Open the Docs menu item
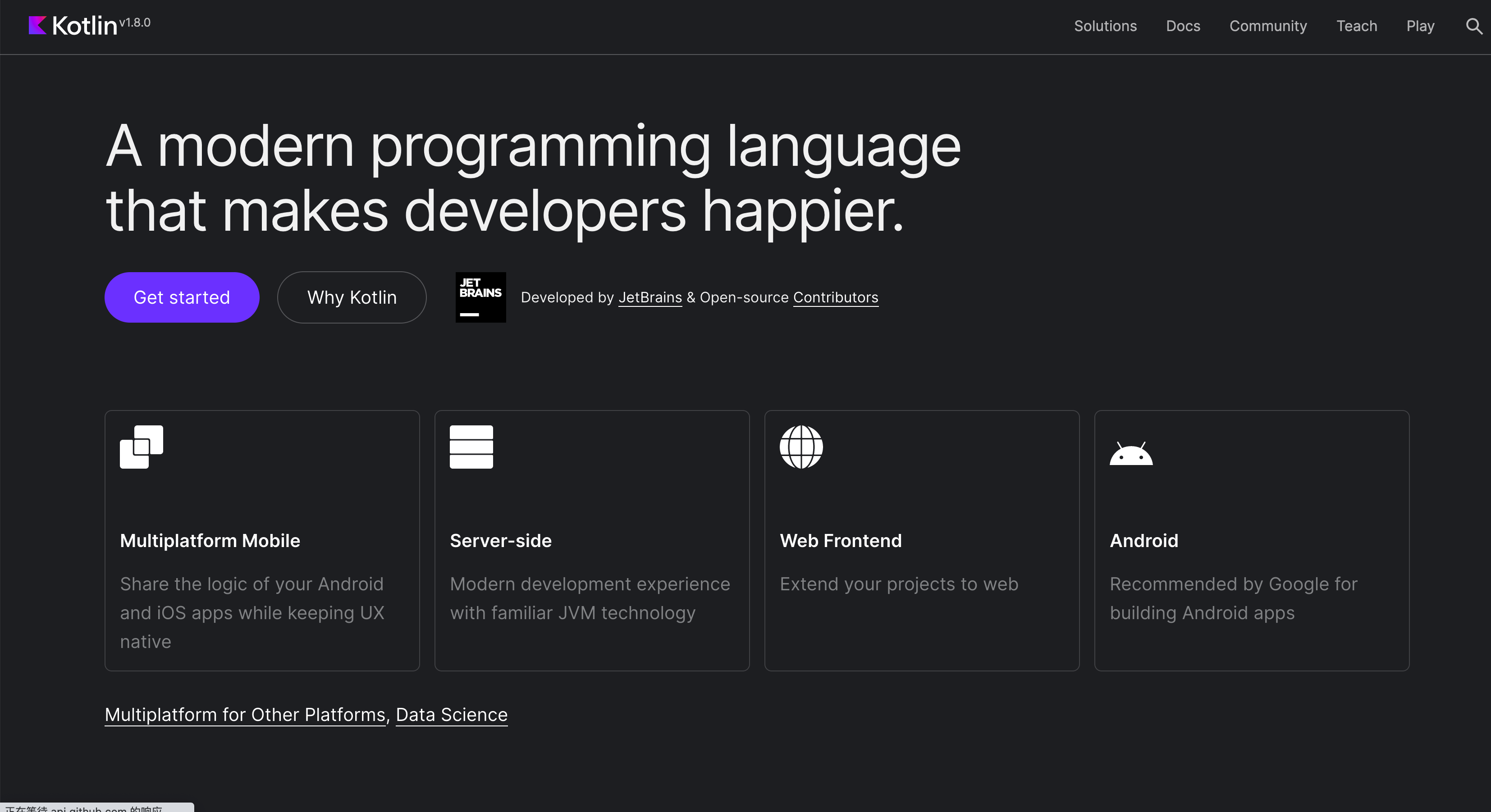Screen dimensions: 1491x812 click(x=1183, y=26)
